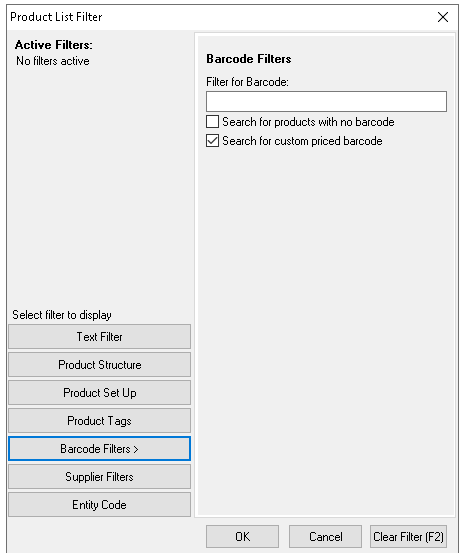Switch to Product Set Up filters
This screenshot has width=460, height=553.
[99, 393]
